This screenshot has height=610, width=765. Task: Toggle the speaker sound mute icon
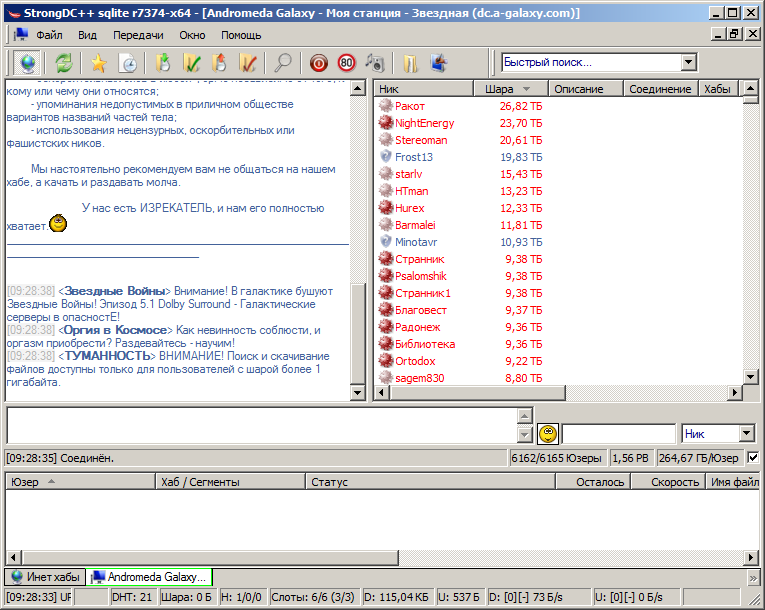pyautogui.click(x=375, y=63)
